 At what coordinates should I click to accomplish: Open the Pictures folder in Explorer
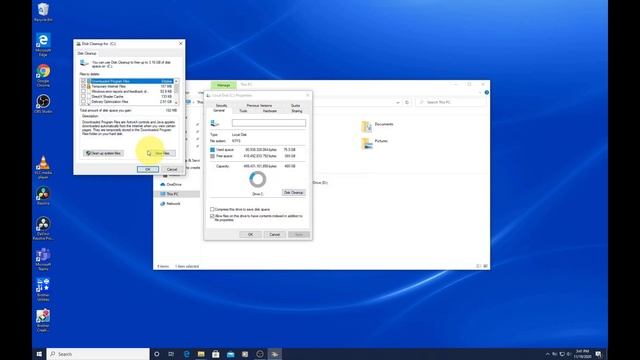click(x=375, y=143)
